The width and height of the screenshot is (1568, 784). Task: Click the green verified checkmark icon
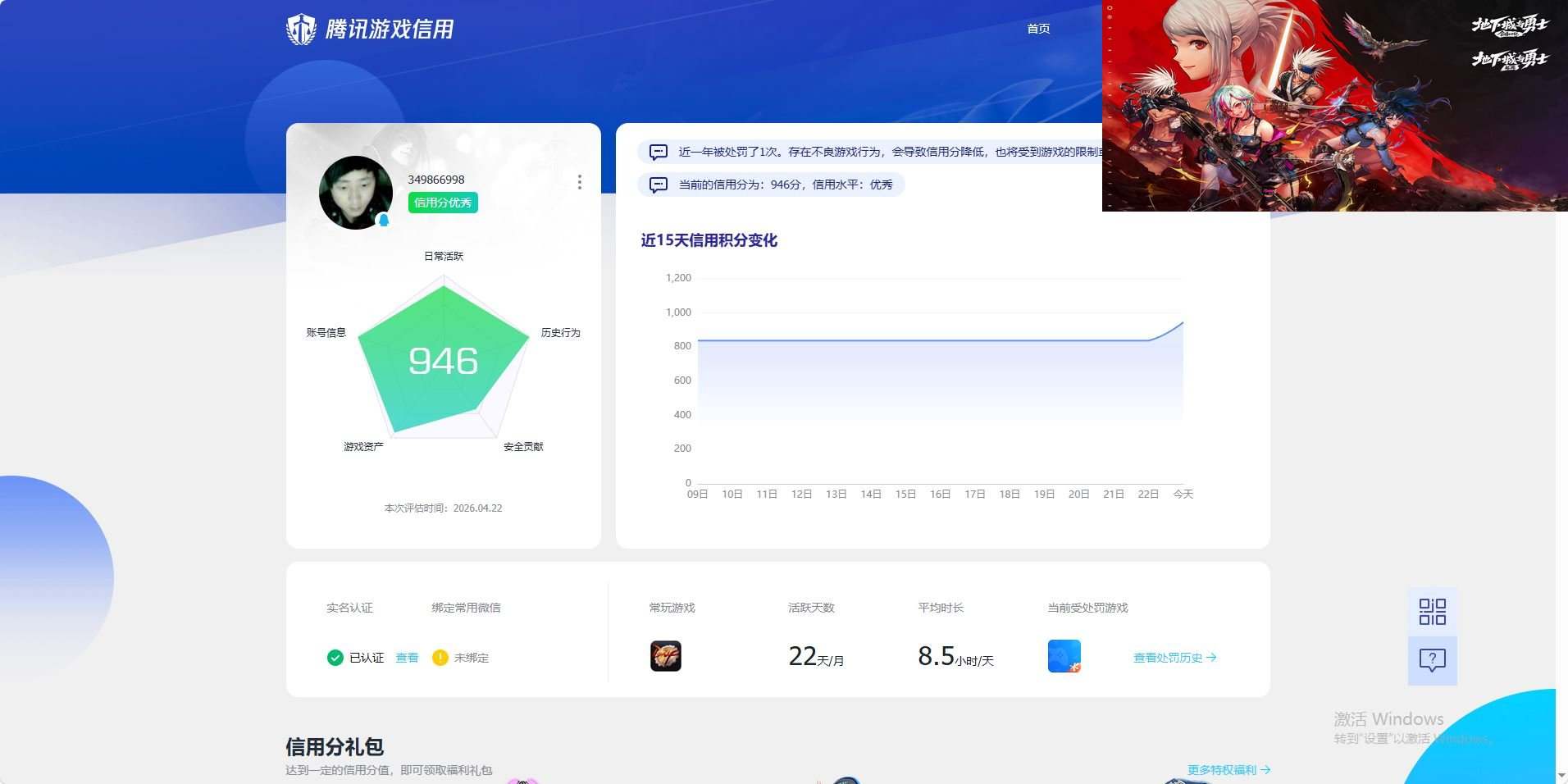point(335,657)
